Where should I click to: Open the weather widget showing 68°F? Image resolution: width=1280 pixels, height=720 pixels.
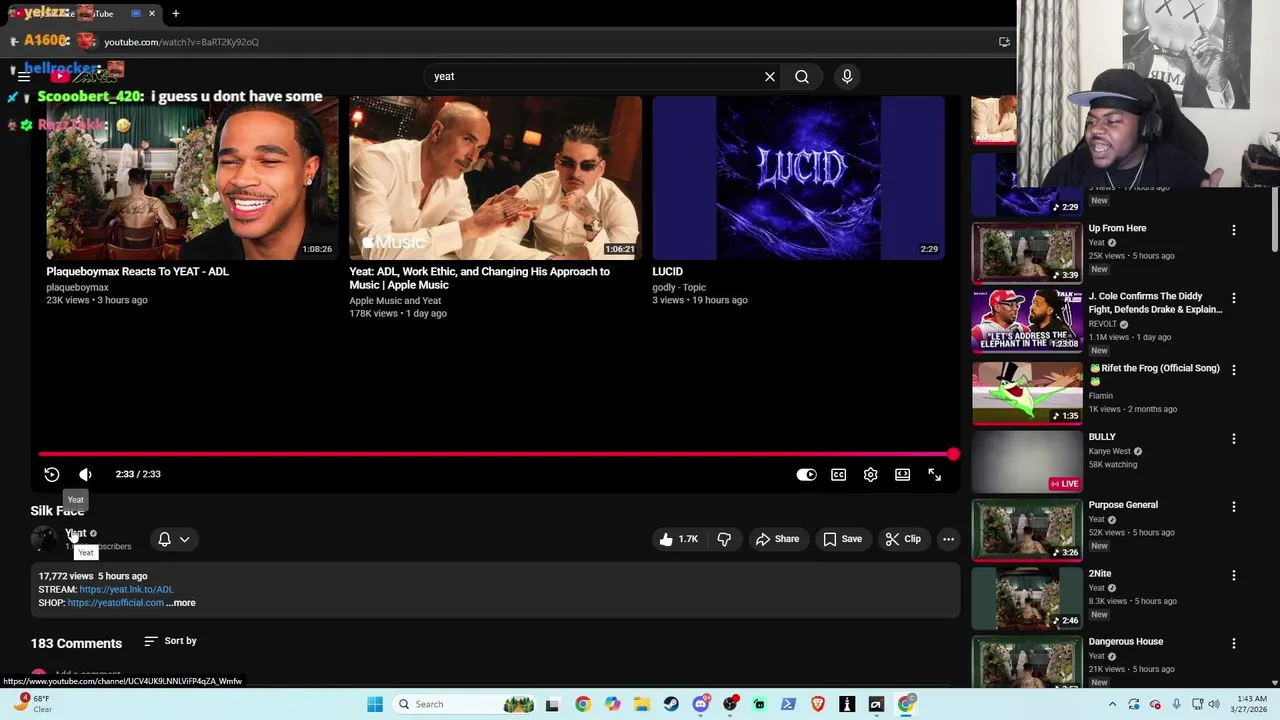[31, 704]
